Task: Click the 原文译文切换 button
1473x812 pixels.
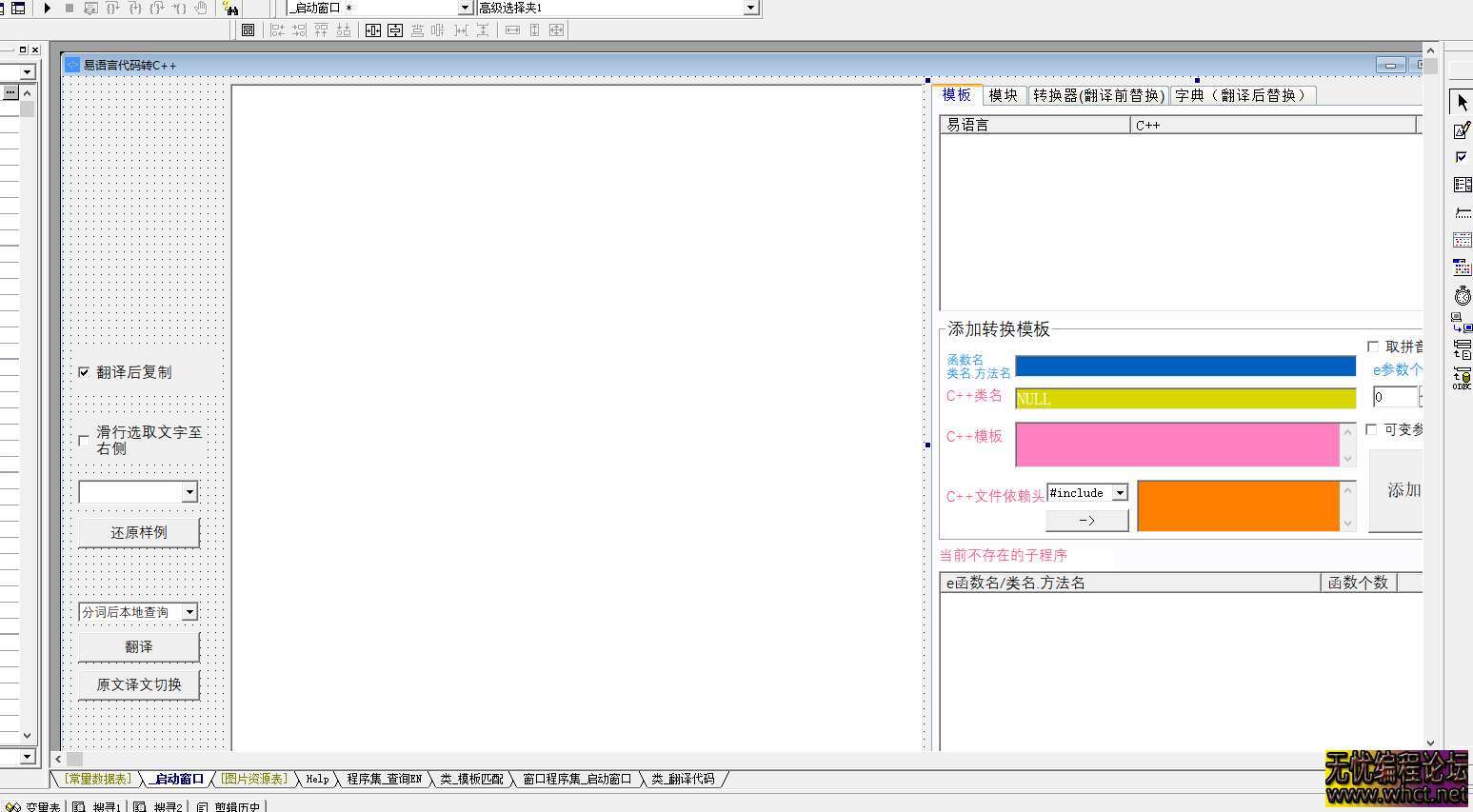Action: tap(138, 683)
